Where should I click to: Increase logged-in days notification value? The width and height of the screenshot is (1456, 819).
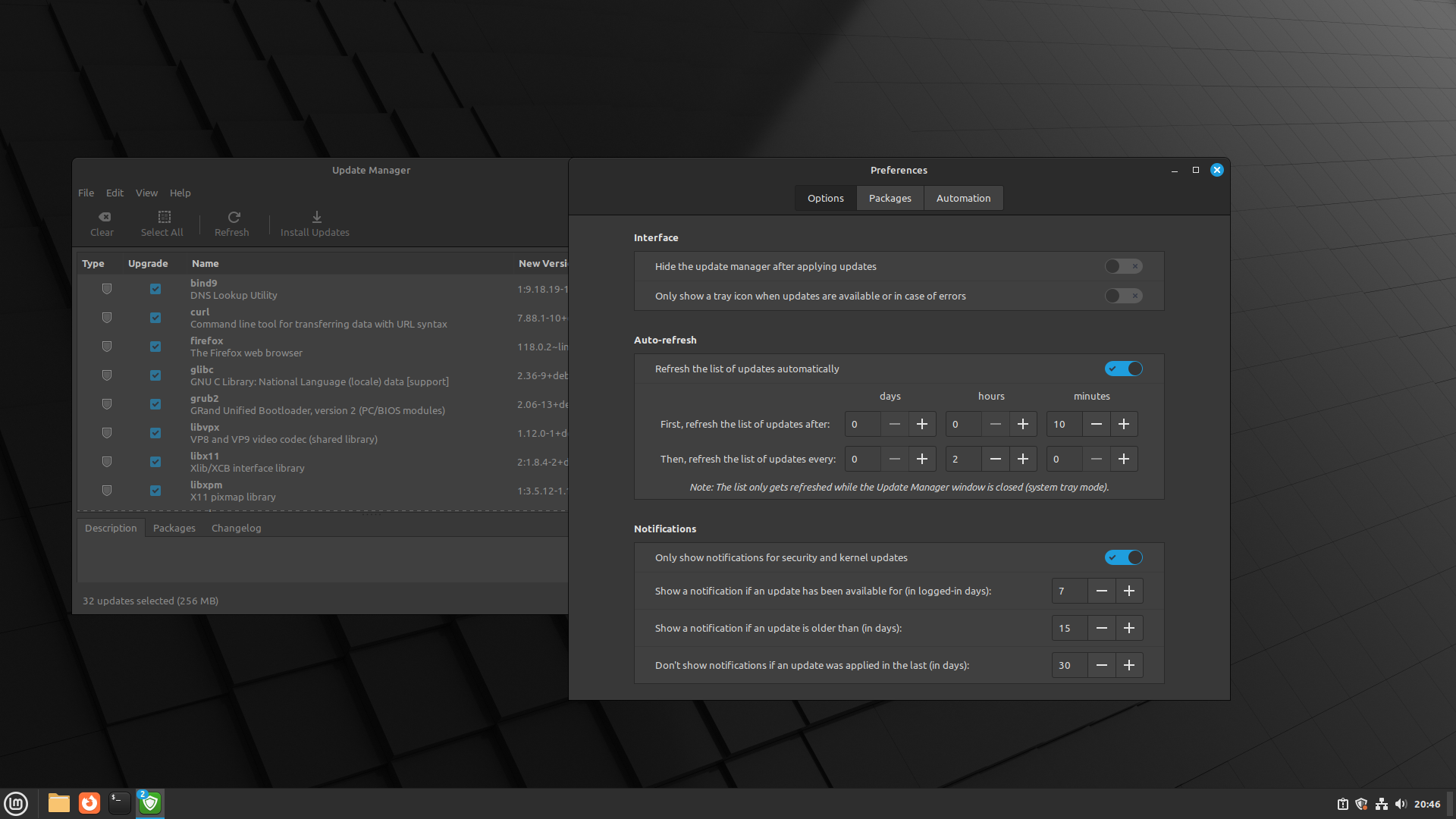(1129, 591)
